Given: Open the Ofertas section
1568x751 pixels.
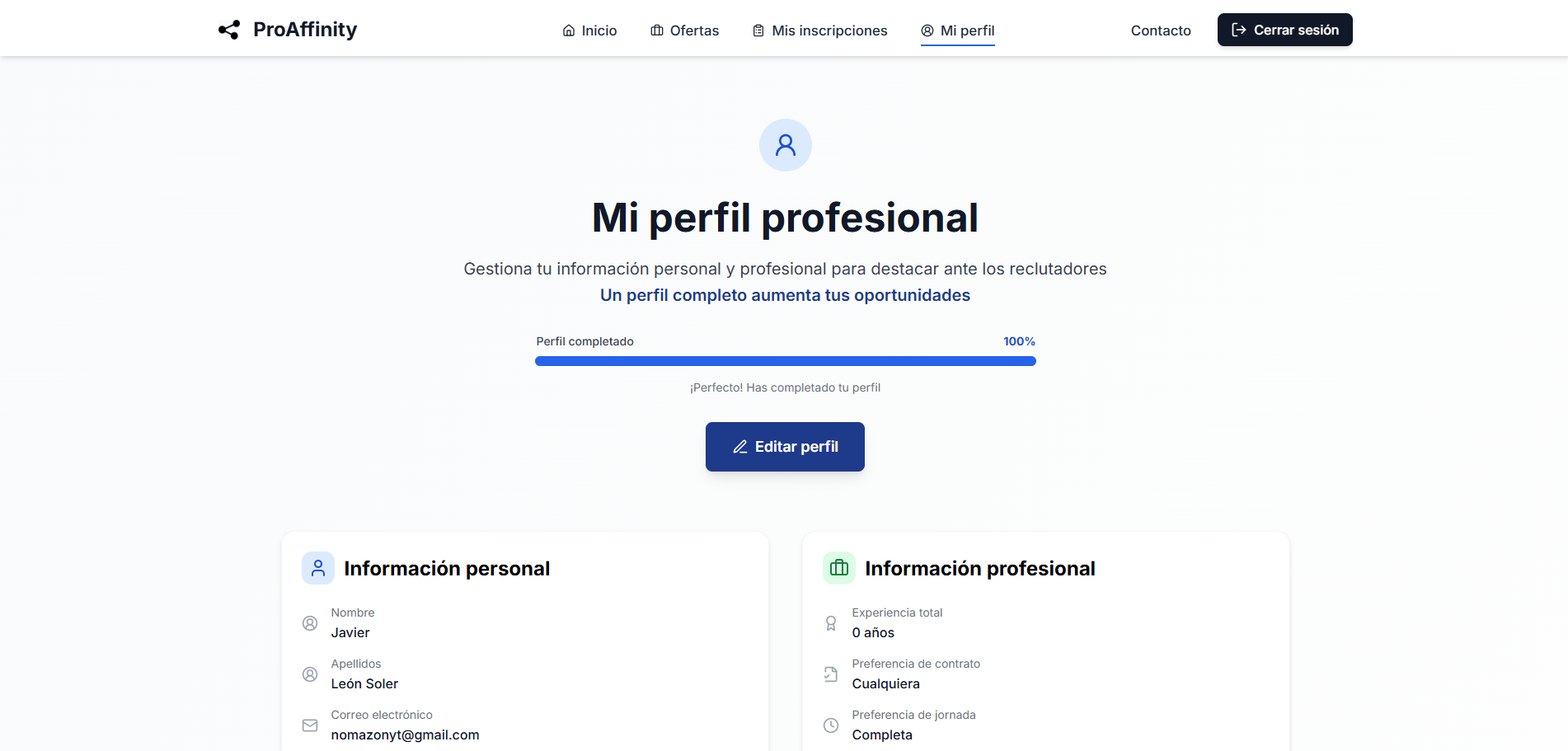Looking at the screenshot, I should [x=684, y=31].
